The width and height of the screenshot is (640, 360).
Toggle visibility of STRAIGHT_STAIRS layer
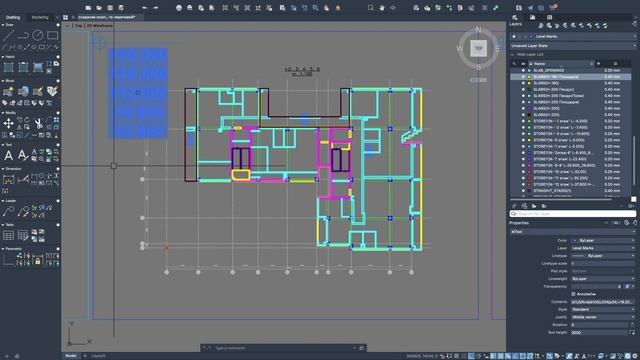523,191
